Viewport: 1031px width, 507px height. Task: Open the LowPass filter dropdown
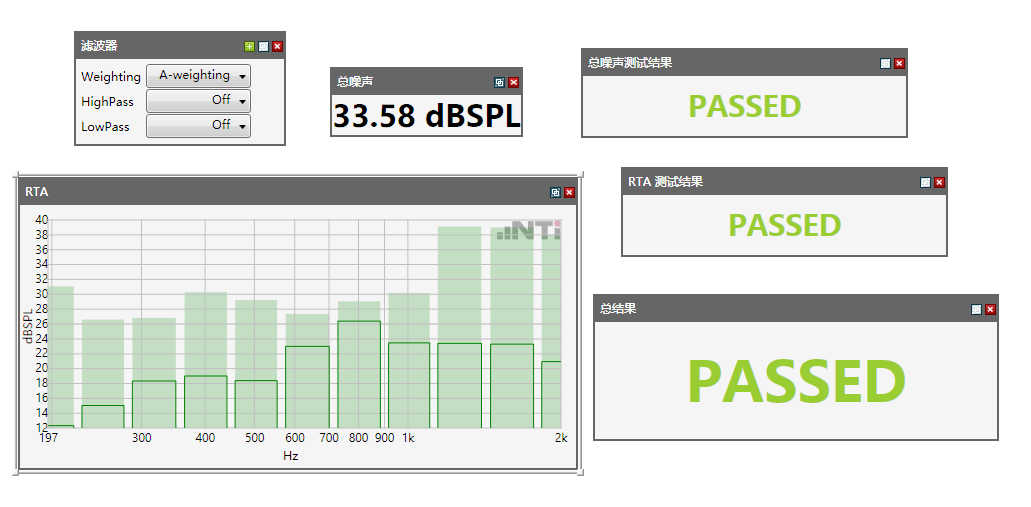click(x=198, y=126)
